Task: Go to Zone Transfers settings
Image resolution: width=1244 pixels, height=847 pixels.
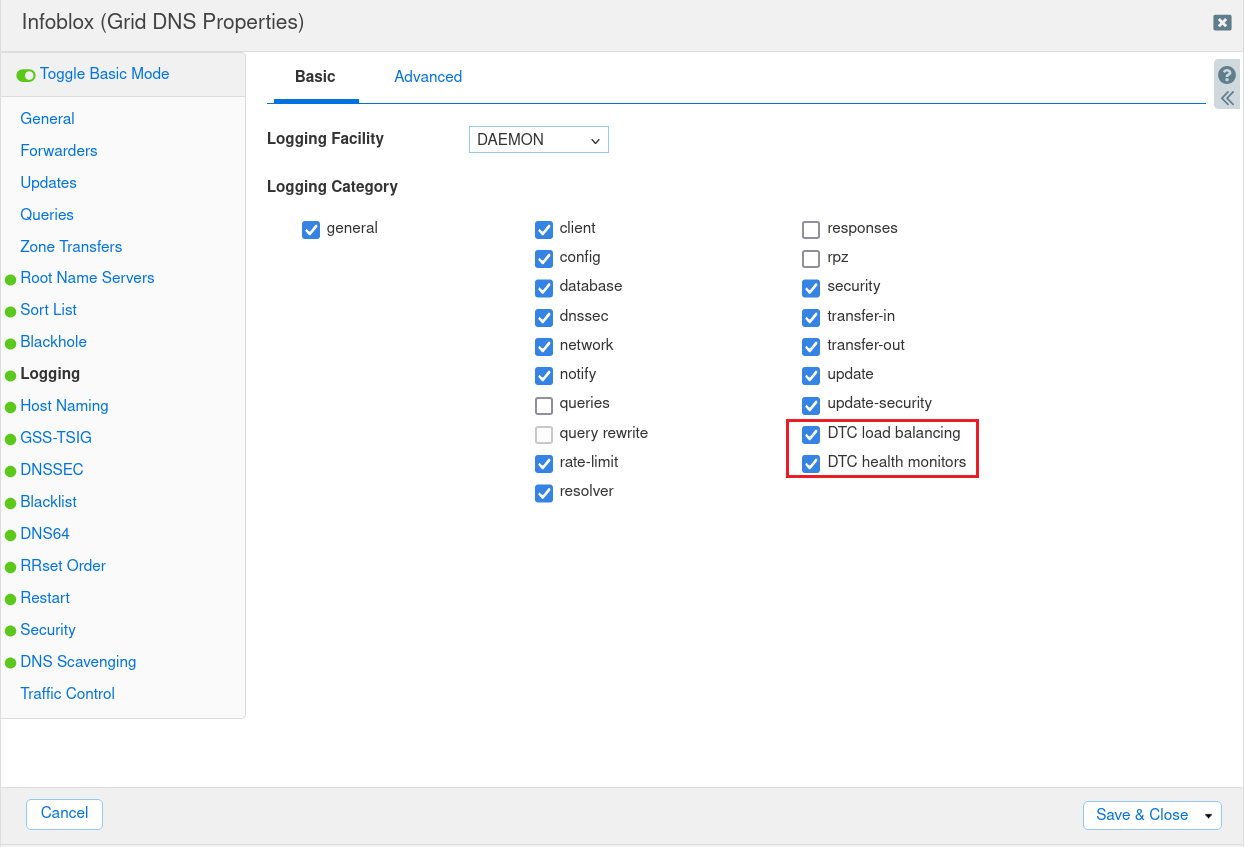Action: (x=71, y=247)
